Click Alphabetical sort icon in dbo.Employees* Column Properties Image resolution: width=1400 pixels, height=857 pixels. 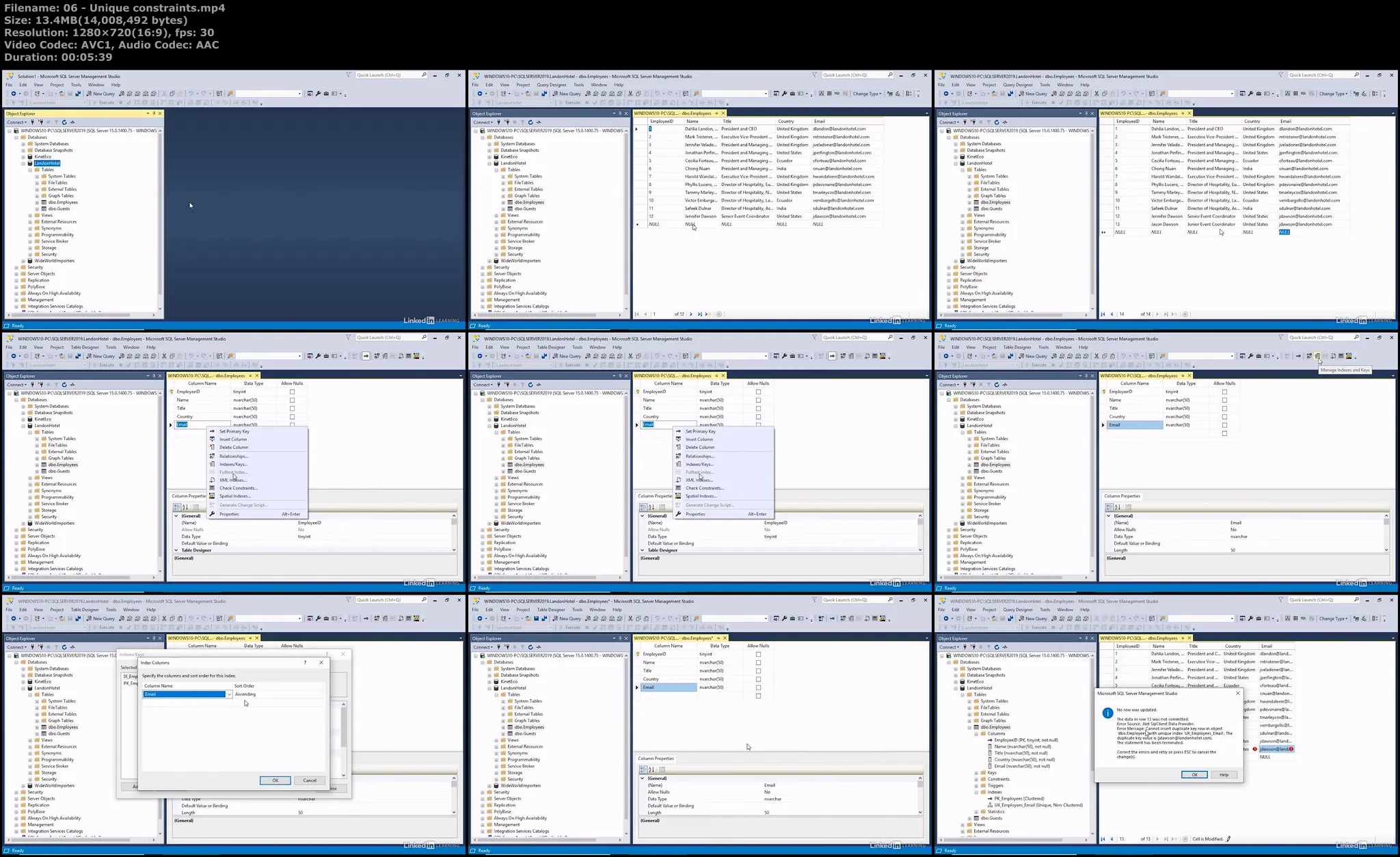pos(651,770)
